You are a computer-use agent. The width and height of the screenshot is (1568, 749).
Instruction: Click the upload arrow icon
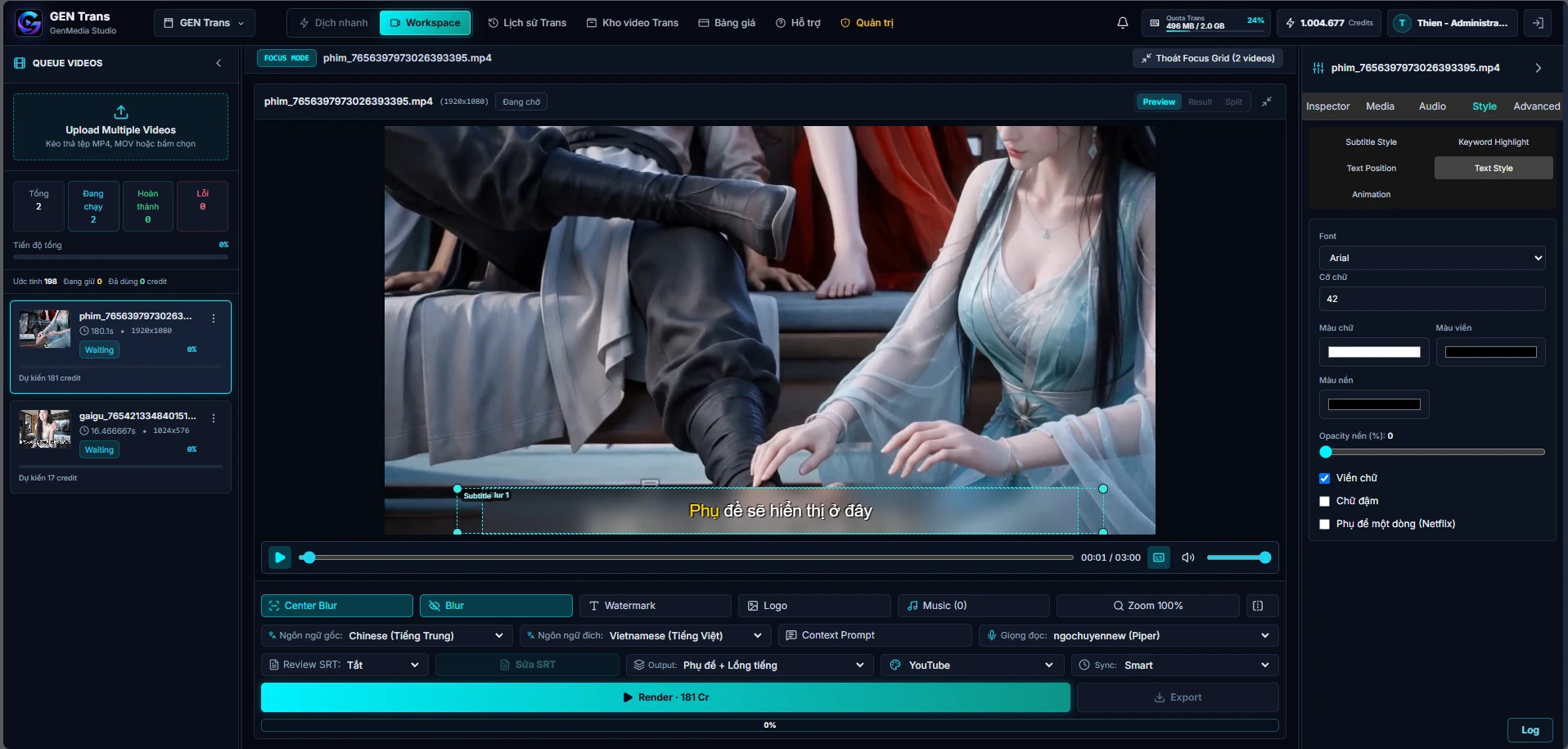coord(120,112)
